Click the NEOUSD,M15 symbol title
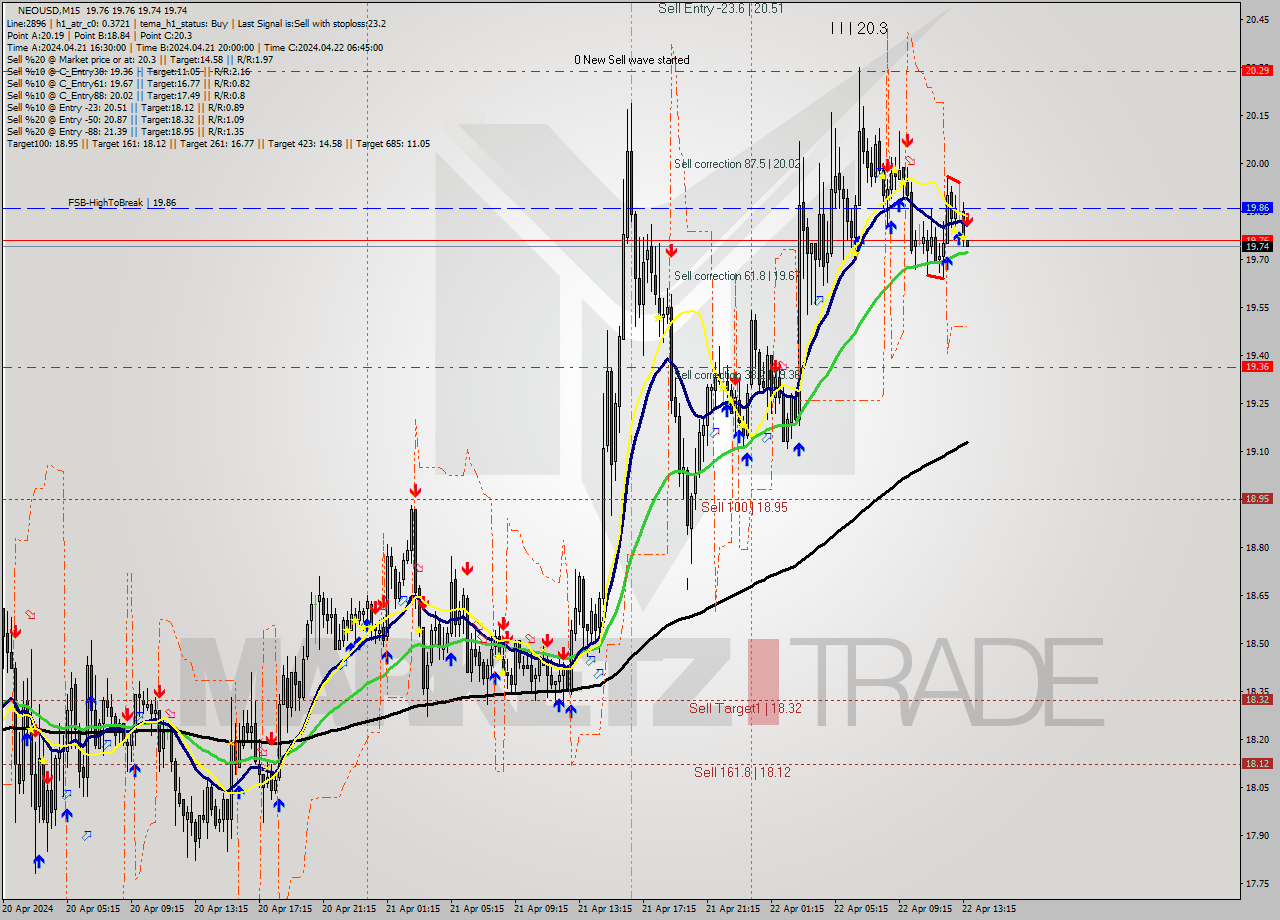This screenshot has height=920, width=1280. point(48,11)
